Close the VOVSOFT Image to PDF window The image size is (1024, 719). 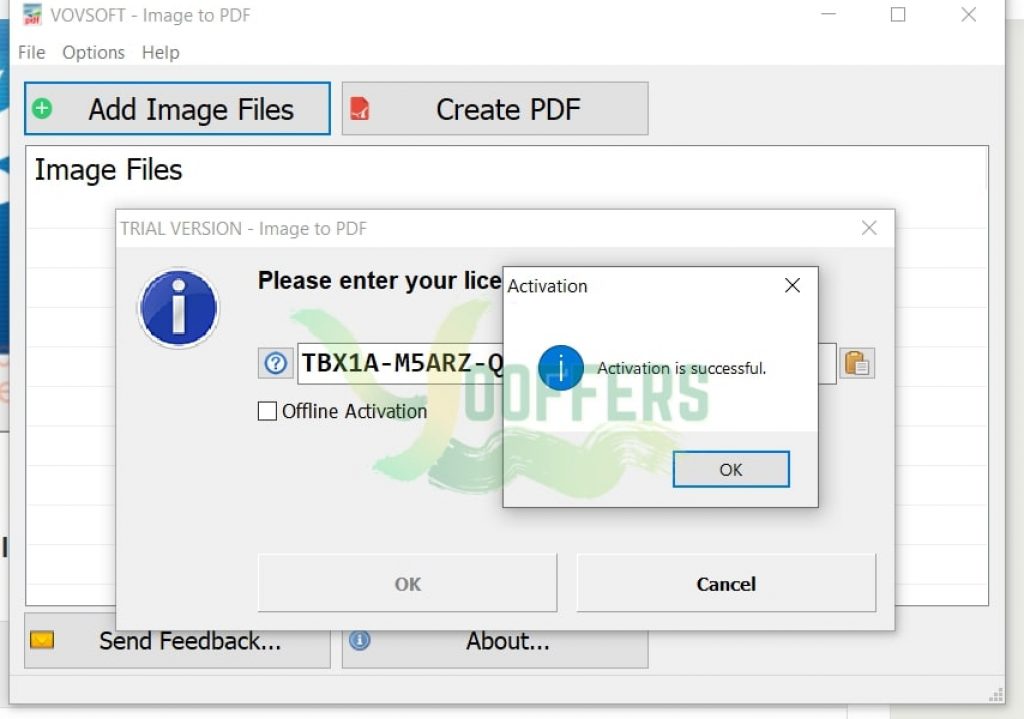pos(968,14)
